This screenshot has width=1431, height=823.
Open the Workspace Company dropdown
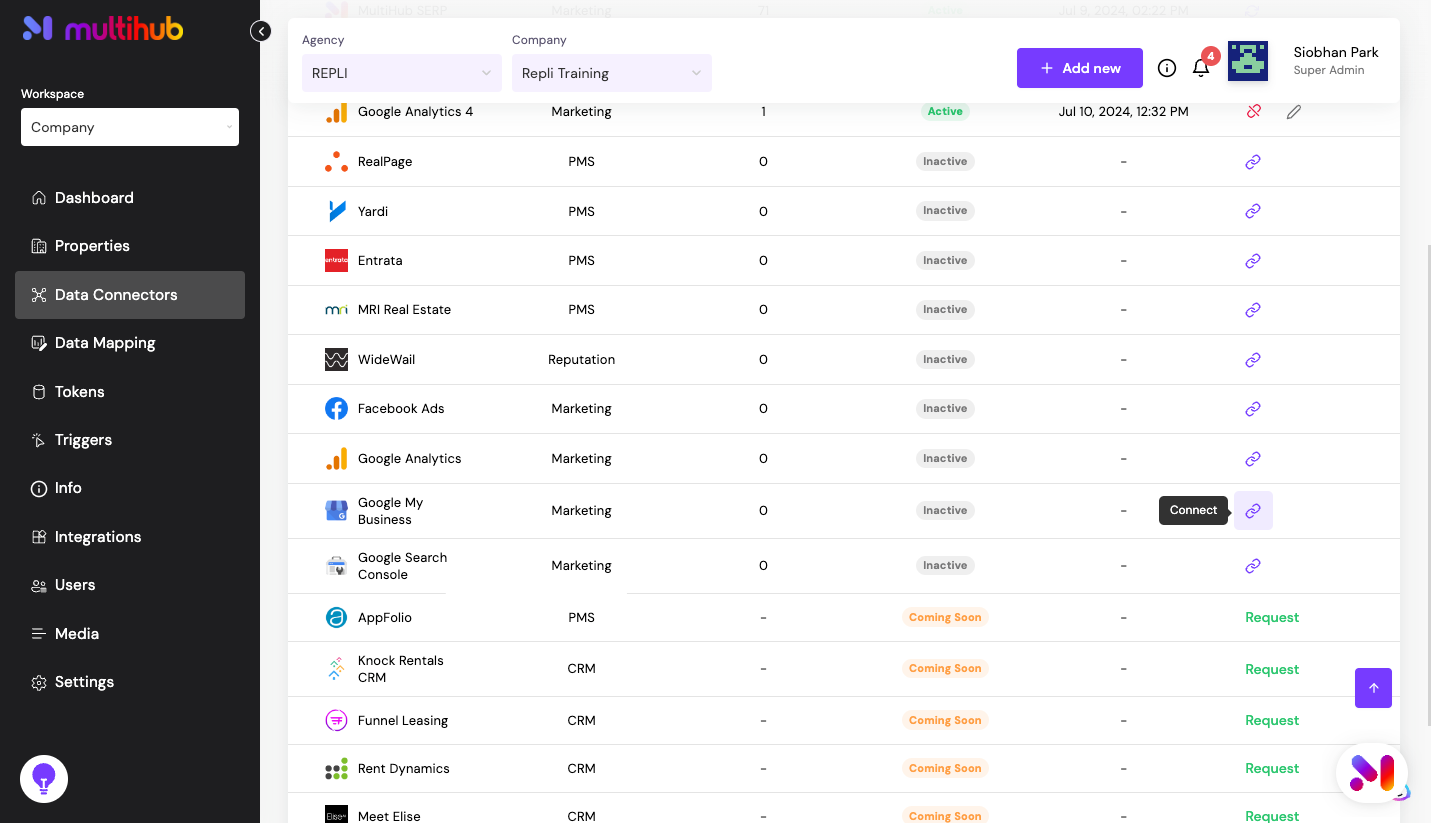(x=130, y=127)
